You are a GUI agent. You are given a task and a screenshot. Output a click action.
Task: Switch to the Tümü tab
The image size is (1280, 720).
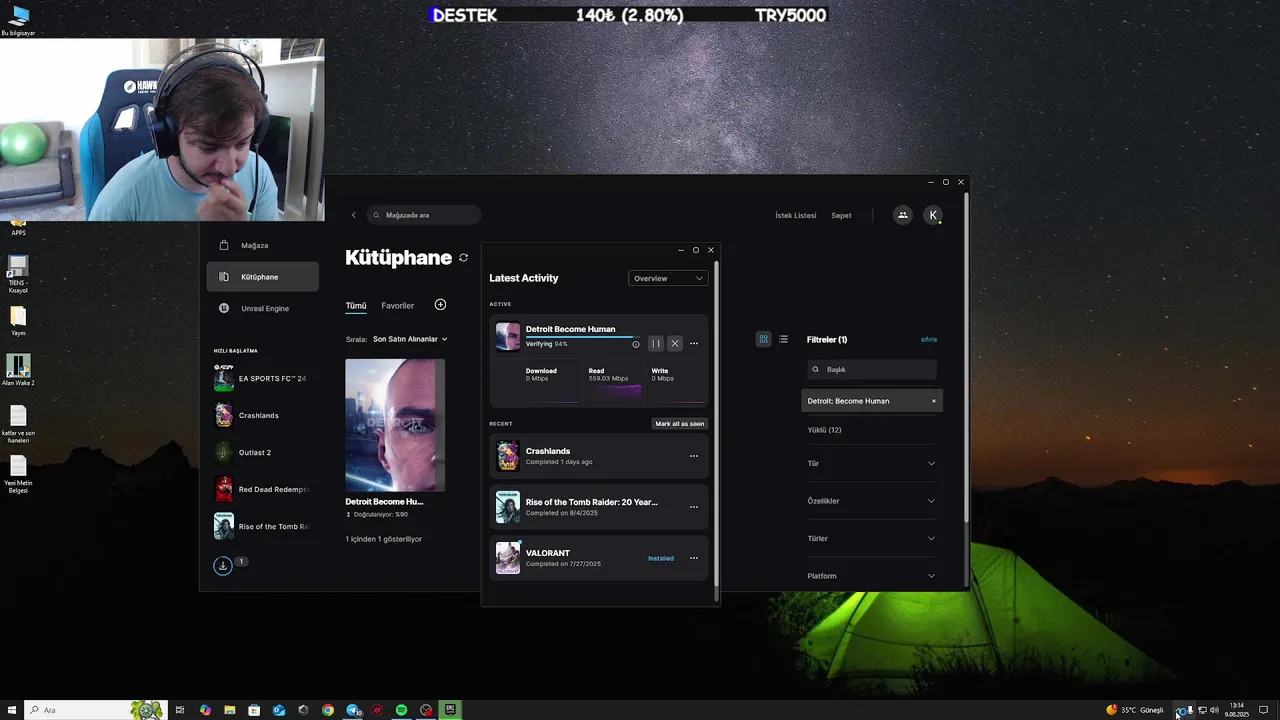click(x=356, y=306)
